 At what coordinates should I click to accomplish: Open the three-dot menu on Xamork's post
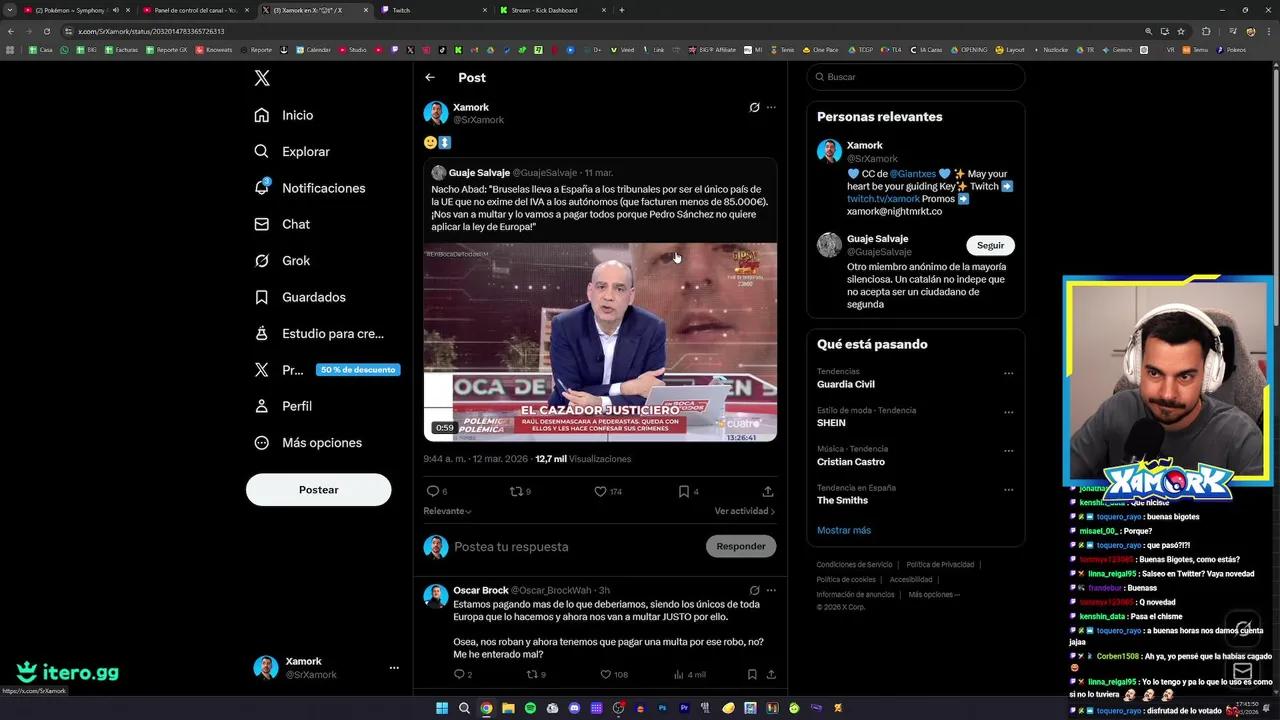click(x=771, y=107)
